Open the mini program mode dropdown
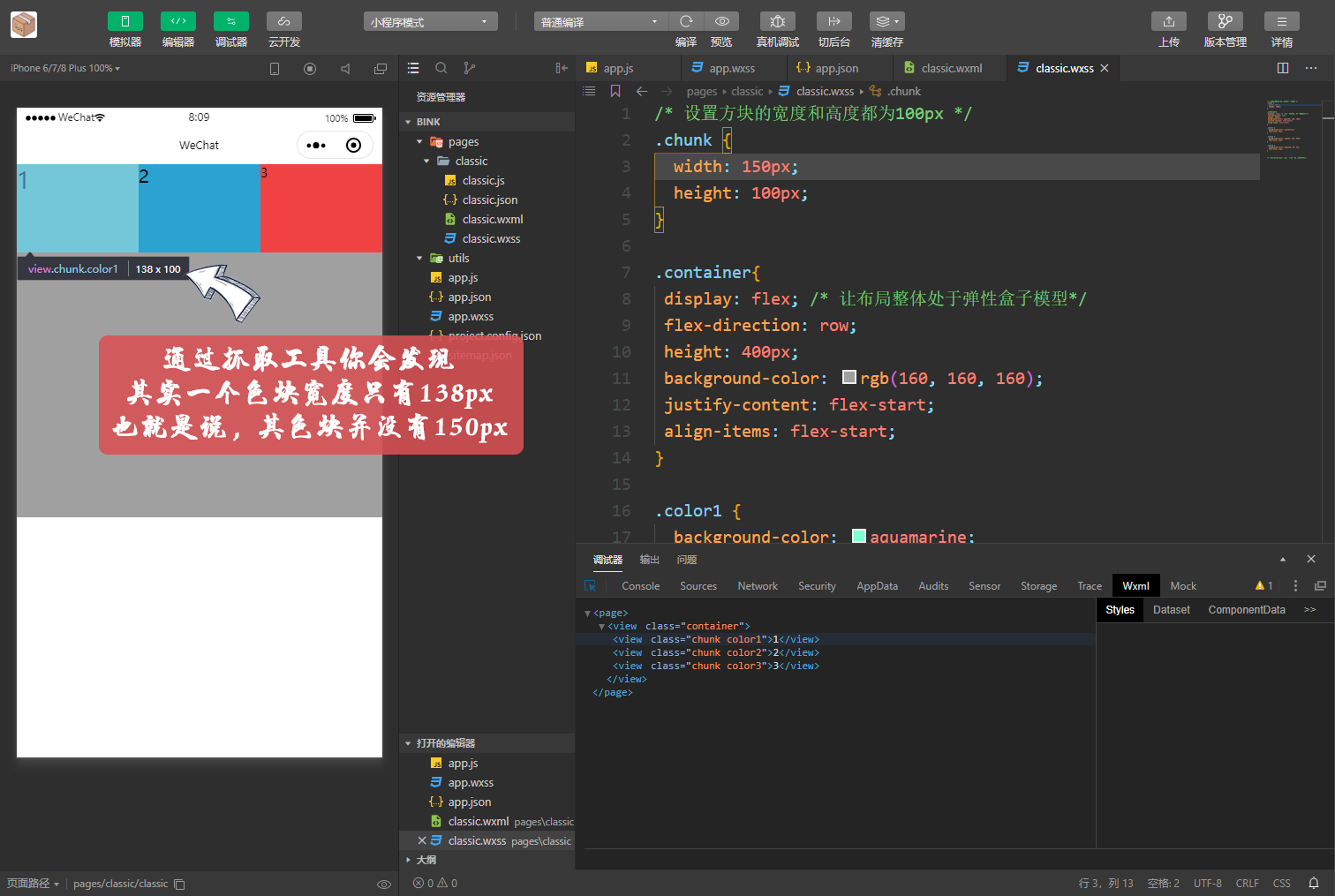The height and width of the screenshot is (896, 1335). (x=430, y=21)
